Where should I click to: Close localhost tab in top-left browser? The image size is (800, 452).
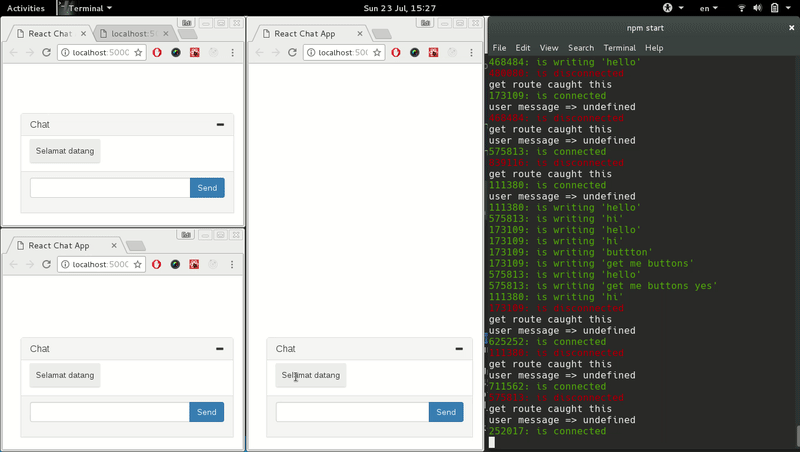point(166,34)
